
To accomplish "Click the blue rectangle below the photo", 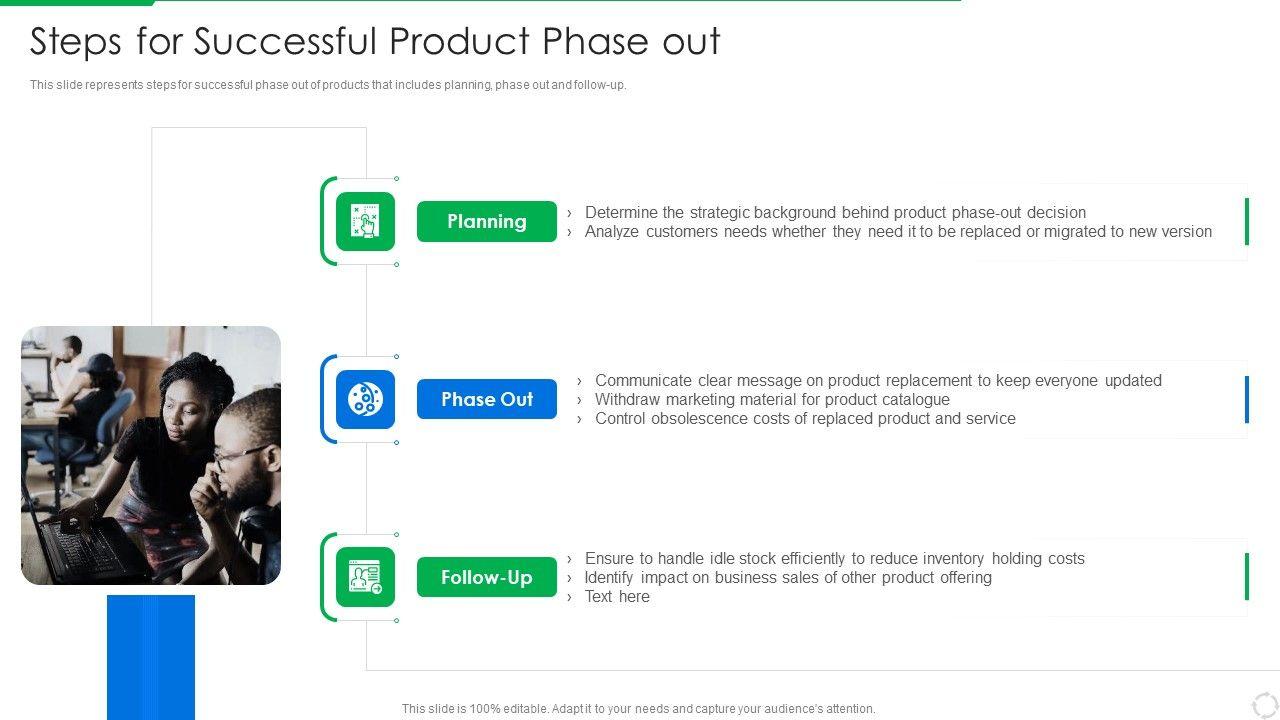I will (151, 656).
